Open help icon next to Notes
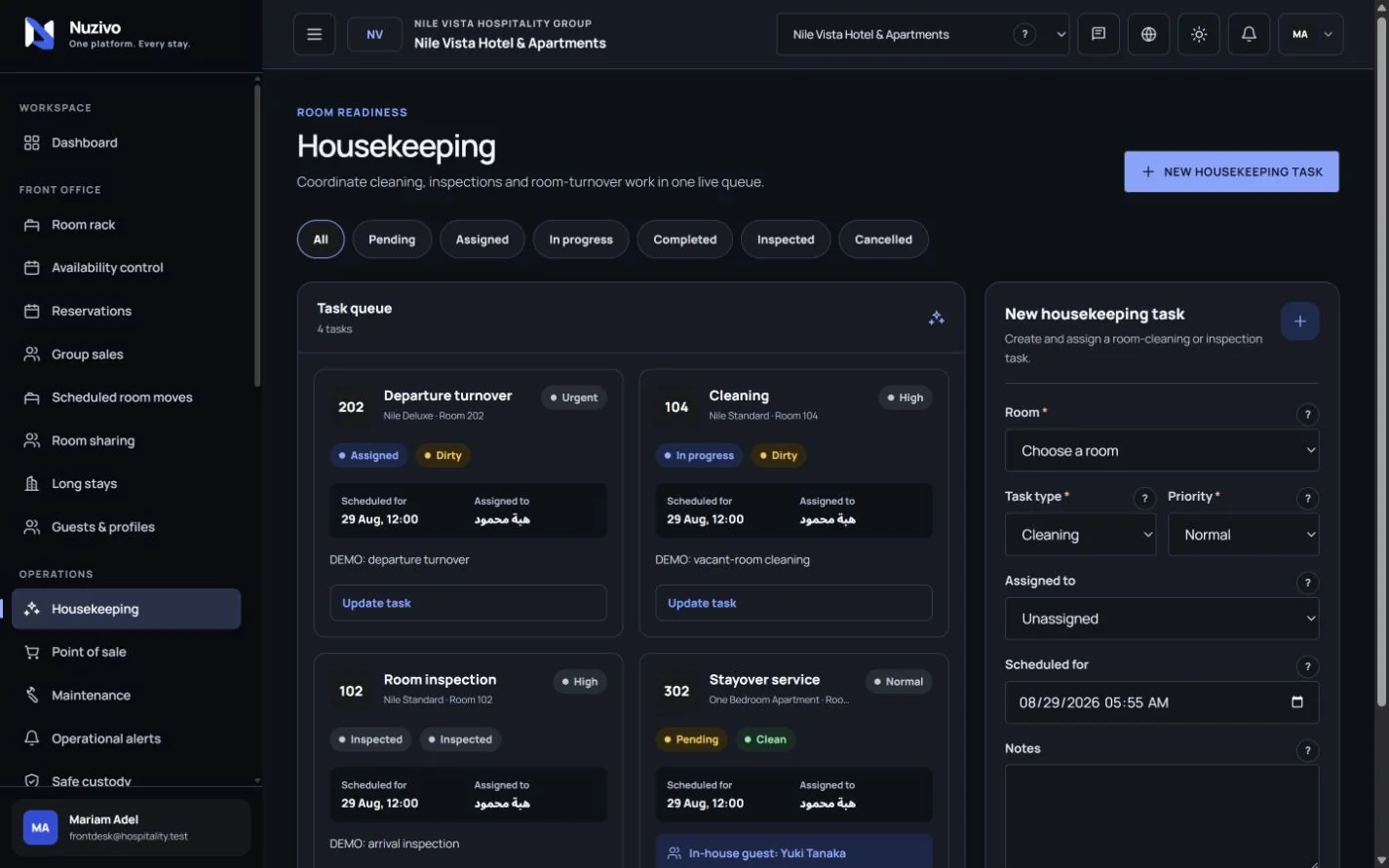This screenshot has height=868, width=1389. [1307, 750]
